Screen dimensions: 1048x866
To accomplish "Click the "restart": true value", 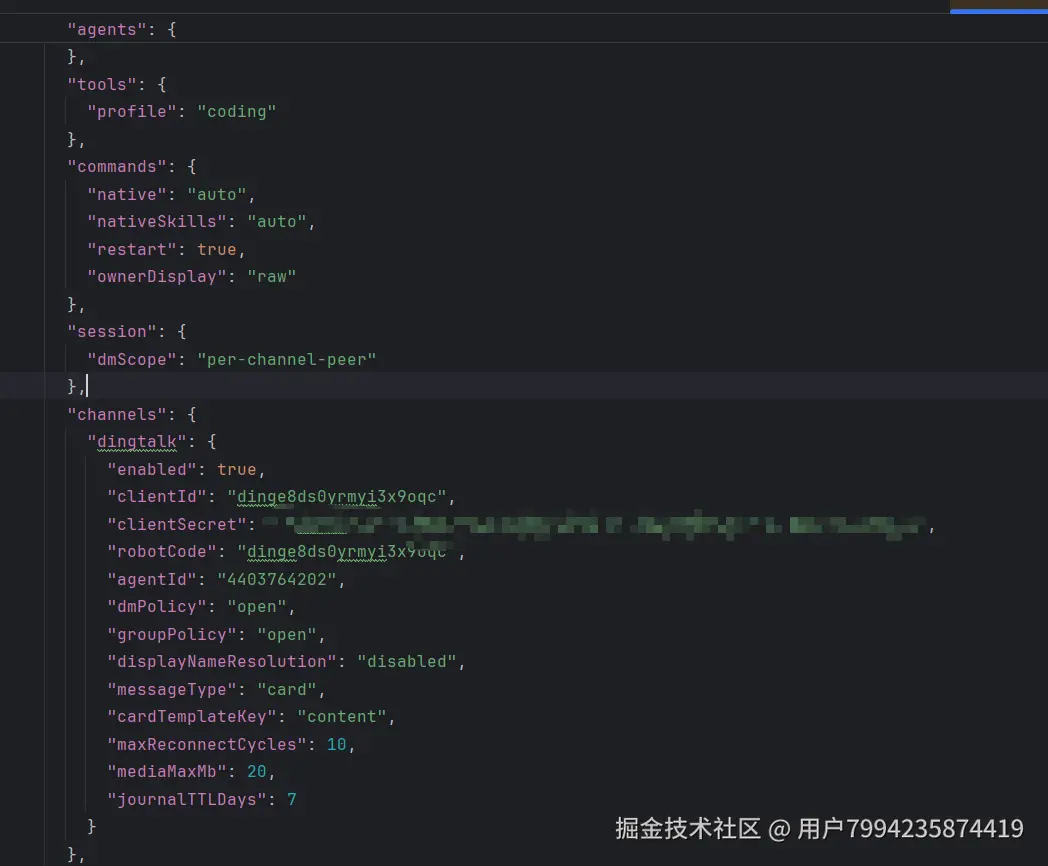I will coord(218,249).
